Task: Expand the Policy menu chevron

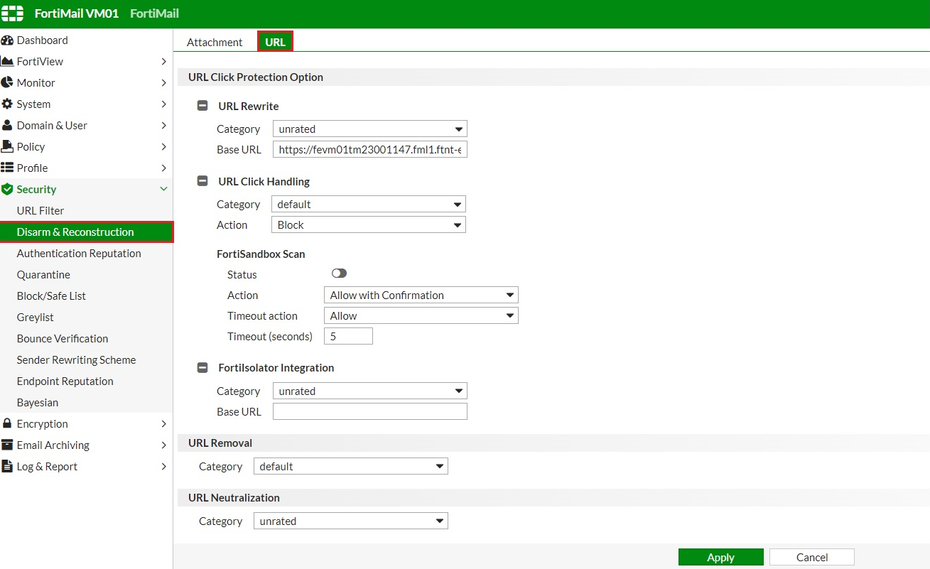Action: click(x=164, y=147)
